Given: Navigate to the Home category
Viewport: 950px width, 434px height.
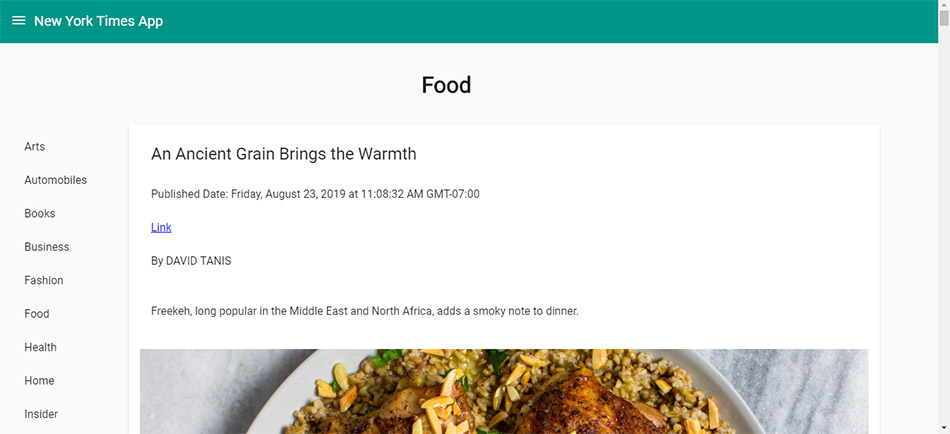Looking at the screenshot, I should (40, 381).
